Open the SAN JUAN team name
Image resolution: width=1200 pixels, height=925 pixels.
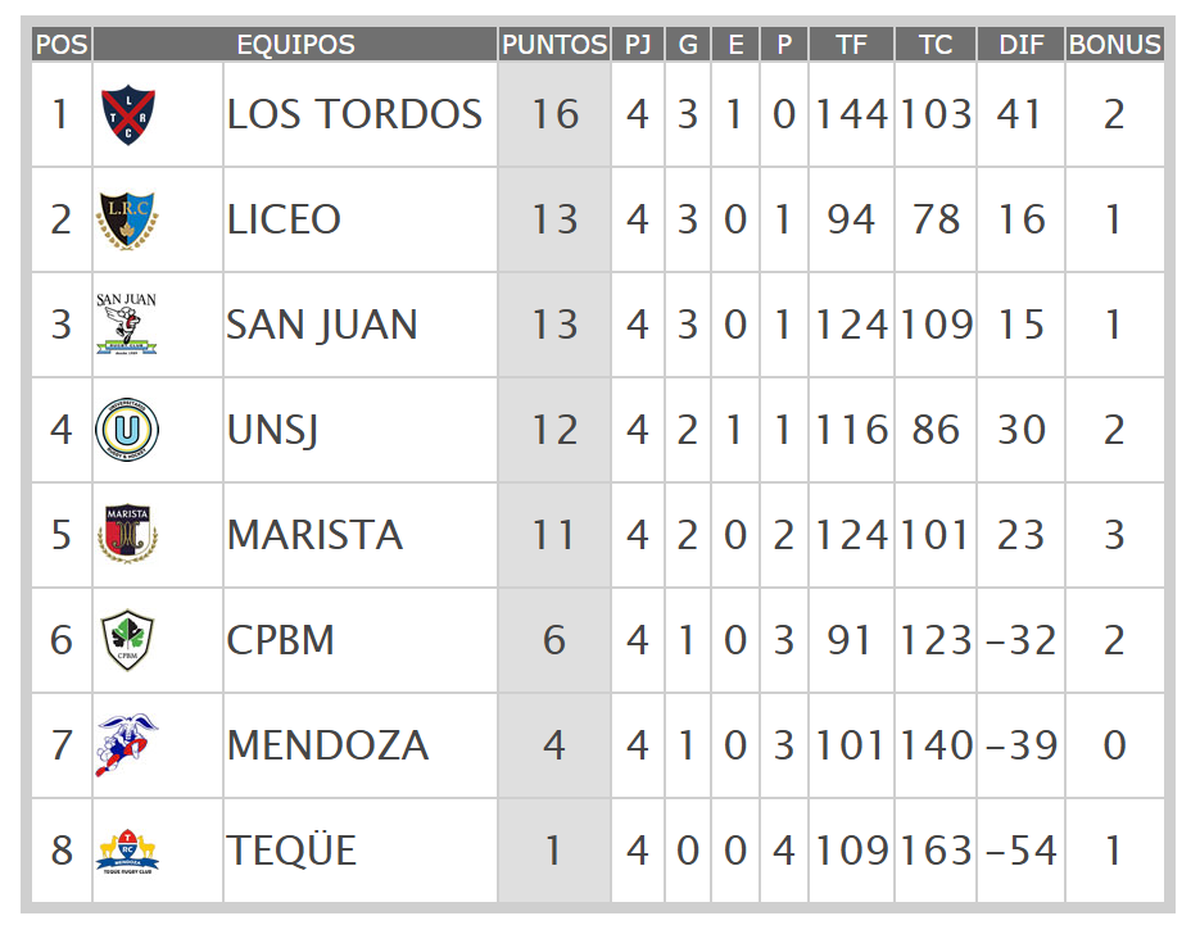click(321, 325)
